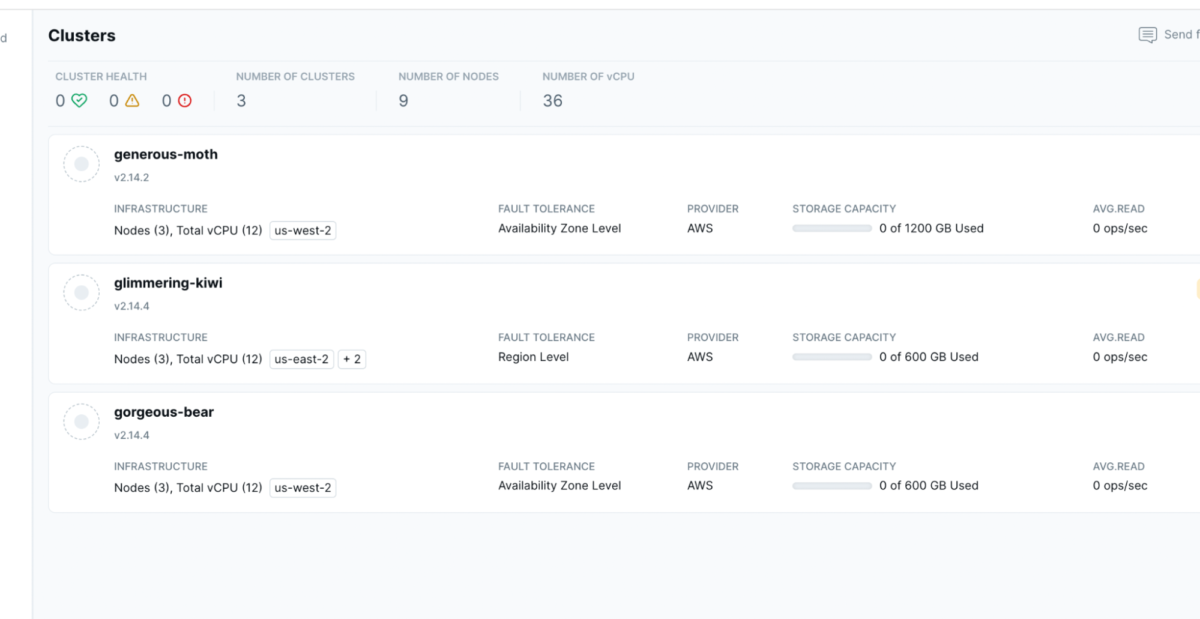The width and height of the screenshot is (1200, 619).
Task: Click generous-moth's circular status icon
Action: pos(81,164)
